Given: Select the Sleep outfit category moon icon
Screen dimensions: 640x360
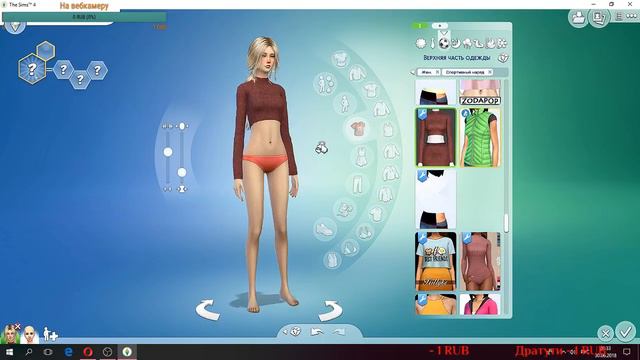Looking at the screenshot, I should point(455,43).
